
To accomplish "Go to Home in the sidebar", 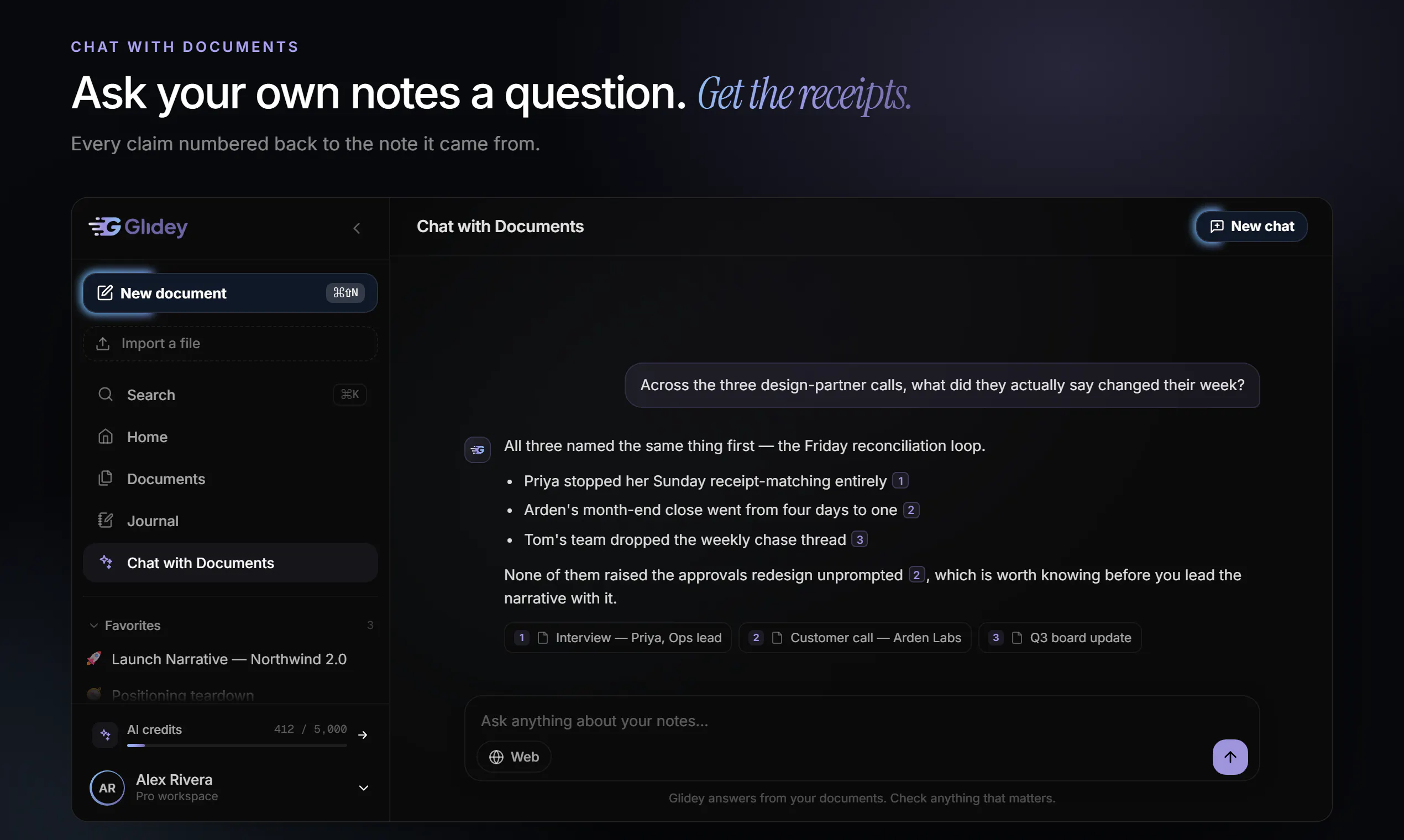I will click(230, 437).
